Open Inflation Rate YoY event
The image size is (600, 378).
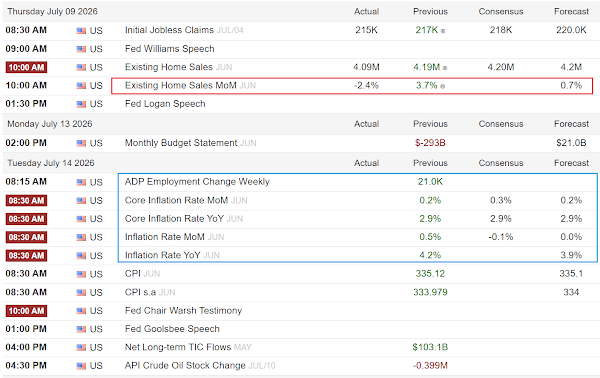coord(162,255)
